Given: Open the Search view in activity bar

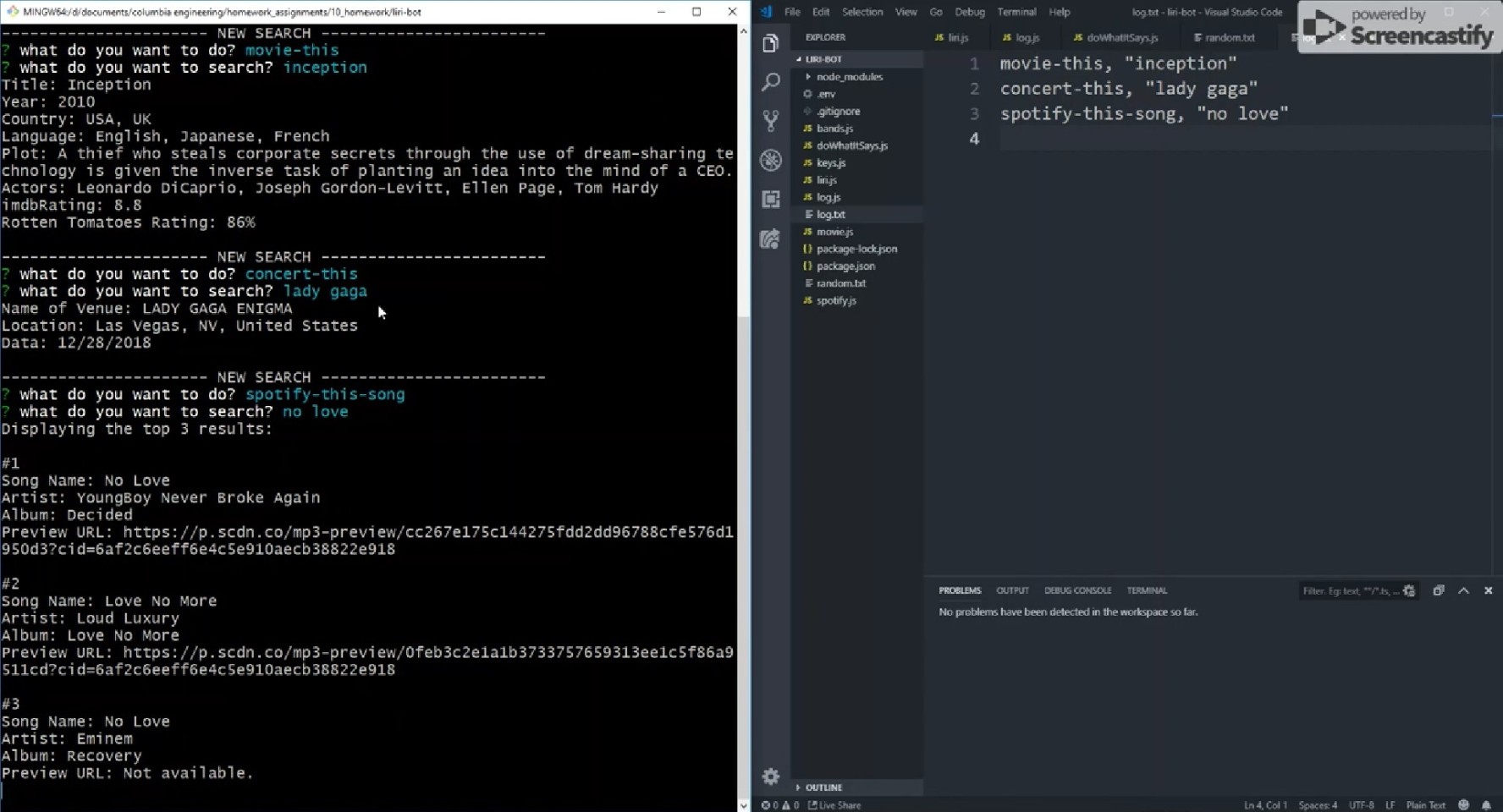Looking at the screenshot, I should (x=770, y=82).
